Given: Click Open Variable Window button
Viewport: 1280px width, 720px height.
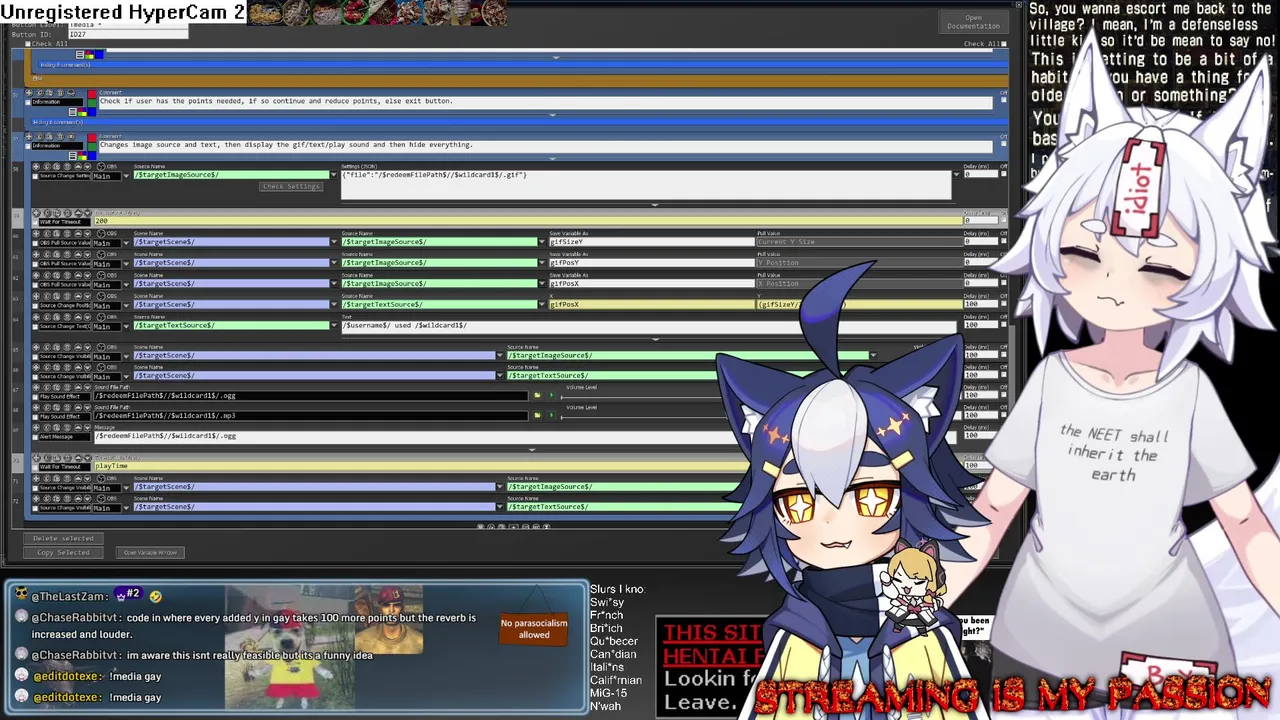Looking at the screenshot, I should tap(150, 553).
